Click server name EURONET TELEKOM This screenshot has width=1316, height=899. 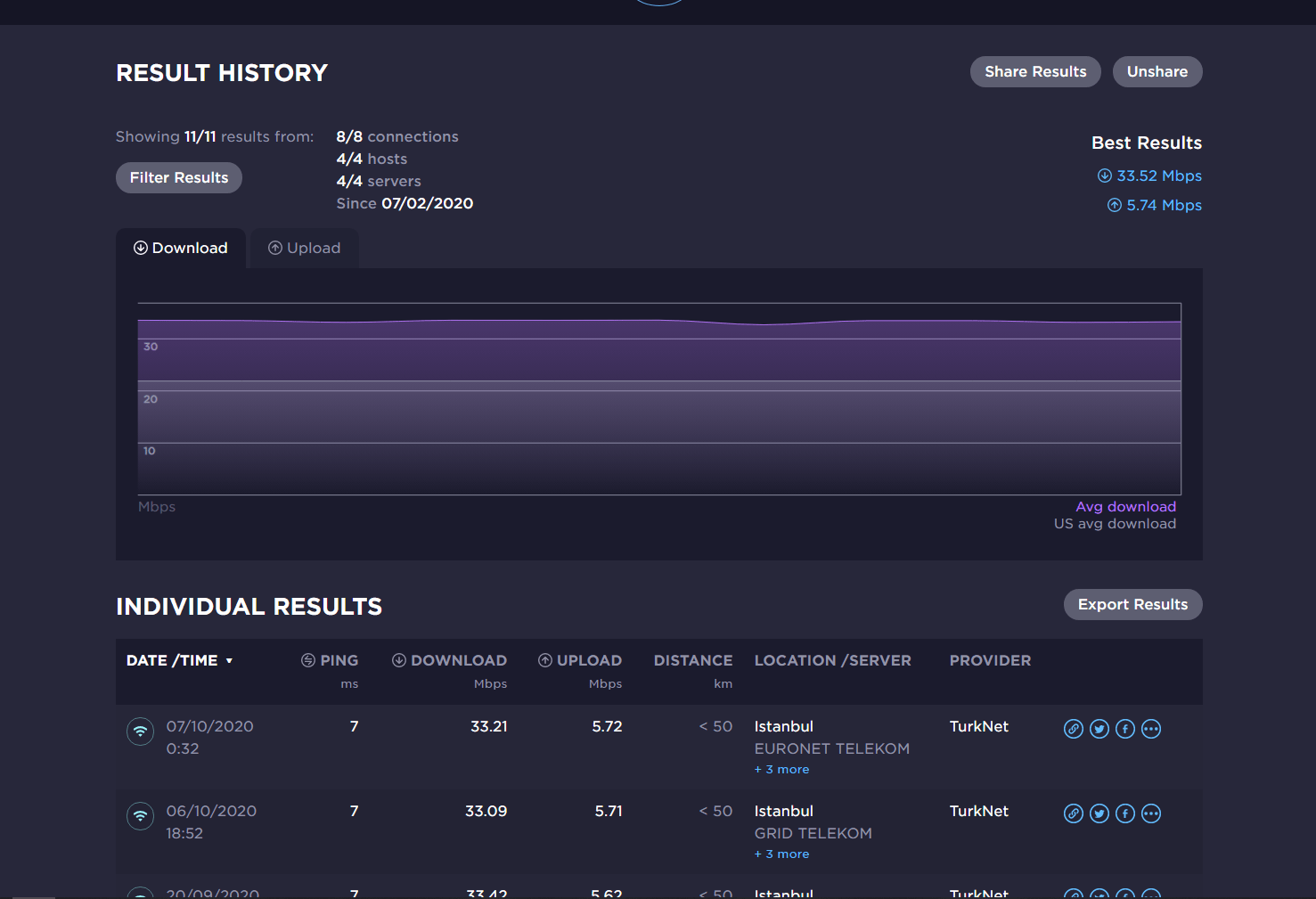(x=832, y=748)
